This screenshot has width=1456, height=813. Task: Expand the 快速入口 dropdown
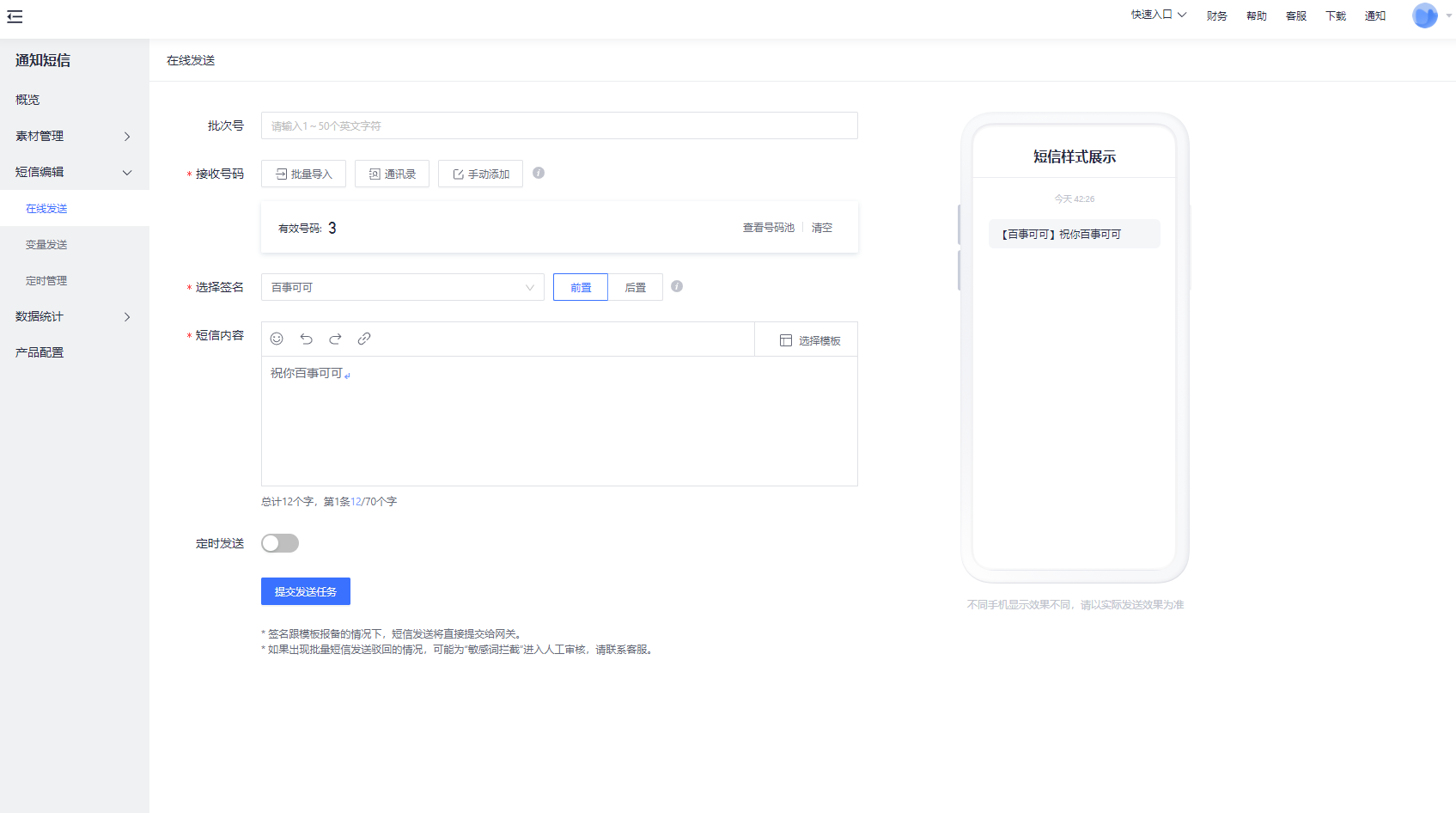(x=1158, y=15)
